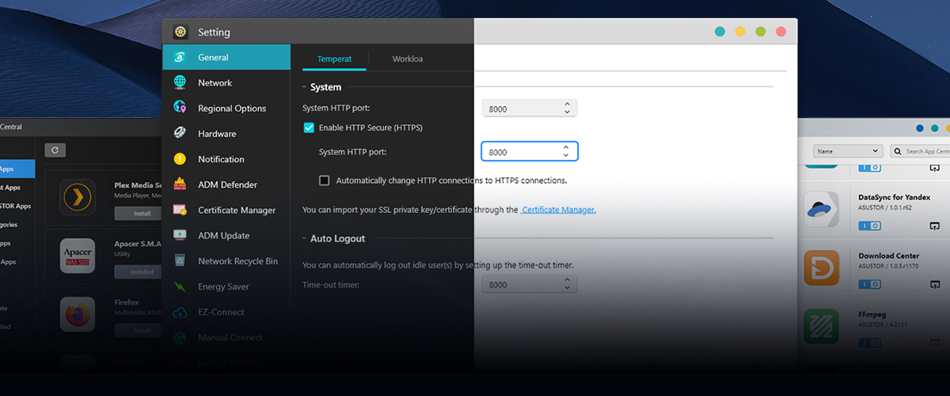Click the refresh button in App Central
The width and height of the screenshot is (950, 396).
click(55, 150)
